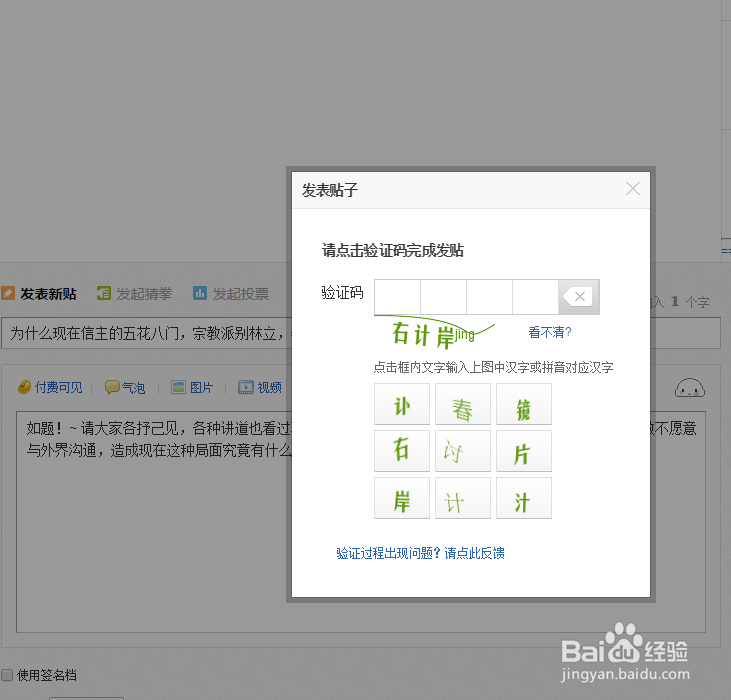
Task: Click the 发起猜拳 green icon
Action: pyautogui.click(x=103, y=293)
